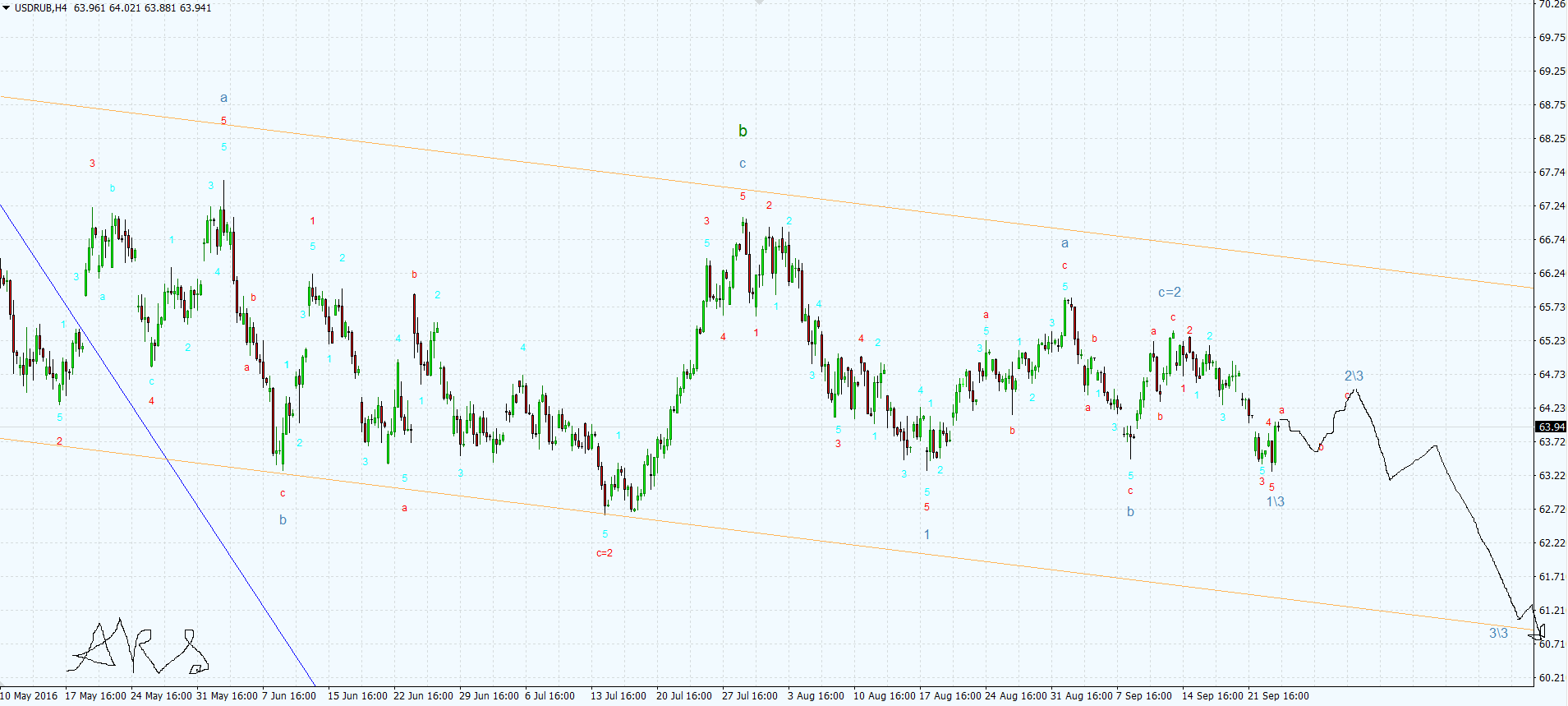Click the "3\3" wave target label
The image size is (1568, 706).
[1498, 633]
